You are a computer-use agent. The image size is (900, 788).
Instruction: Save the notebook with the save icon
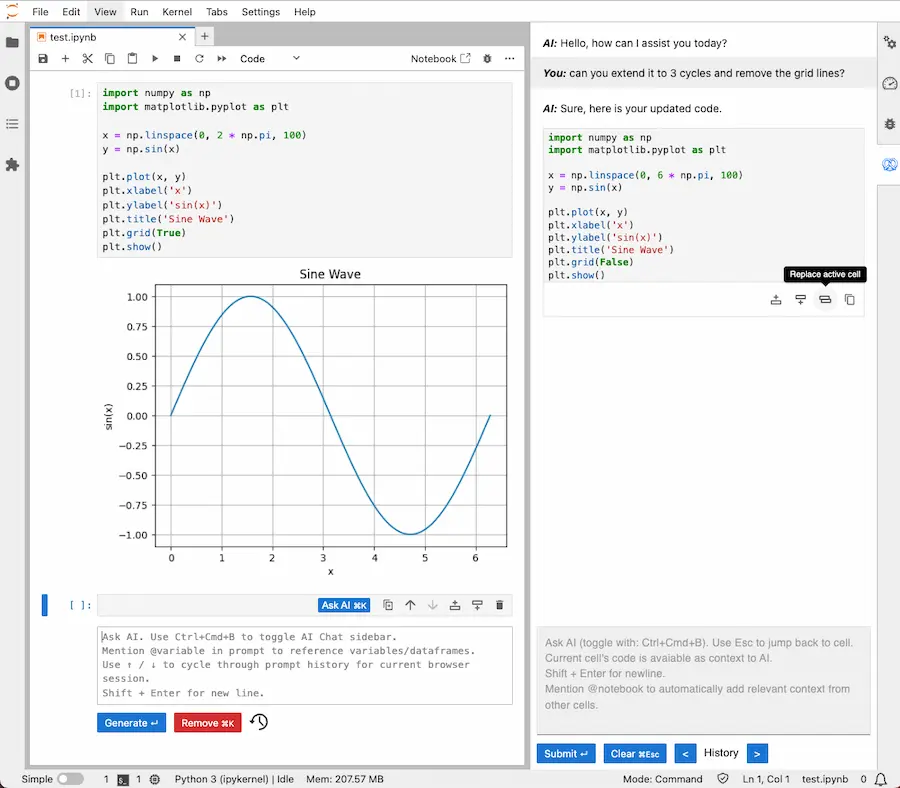coord(43,58)
